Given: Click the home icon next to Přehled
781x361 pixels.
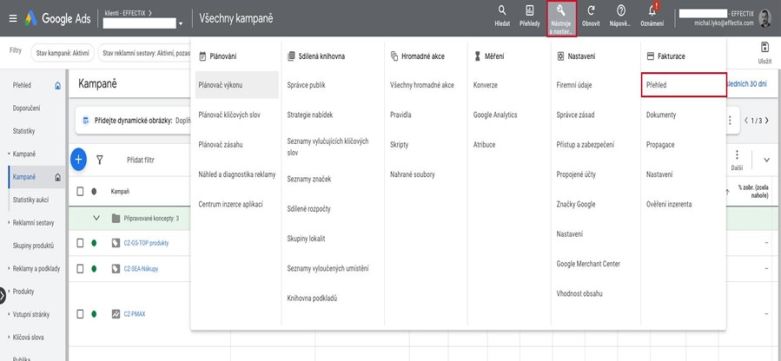Looking at the screenshot, I should [x=57, y=86].
